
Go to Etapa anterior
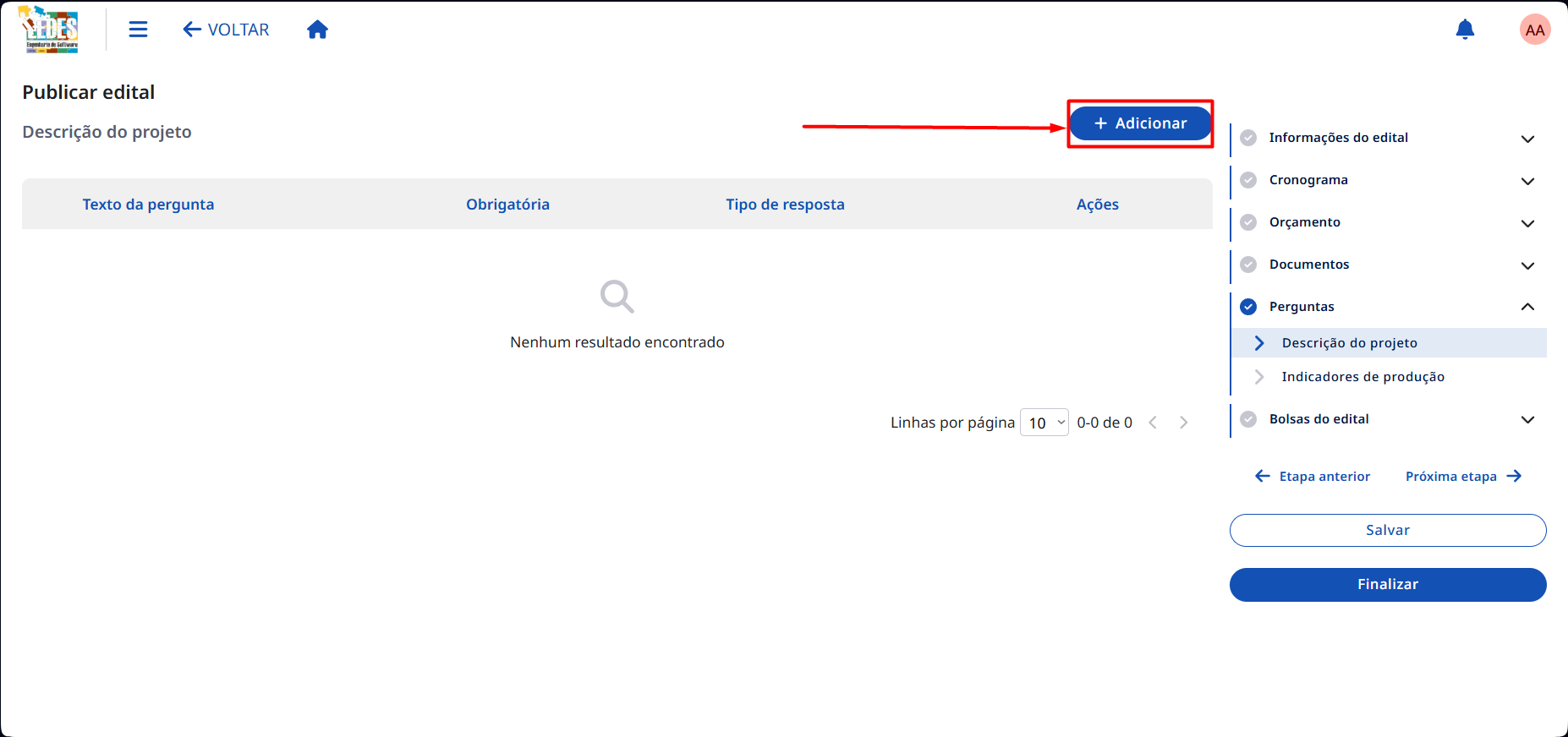click(x=1313, y=477)
